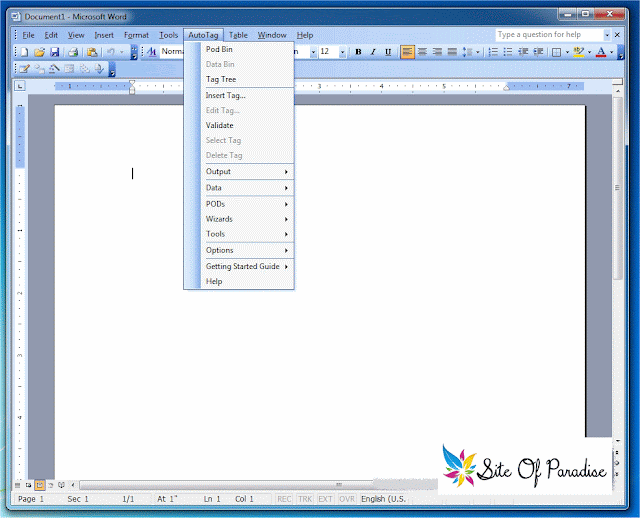This screenshot has height=518, width=640.
Task: Center align the text
Action: click(422, 52)
